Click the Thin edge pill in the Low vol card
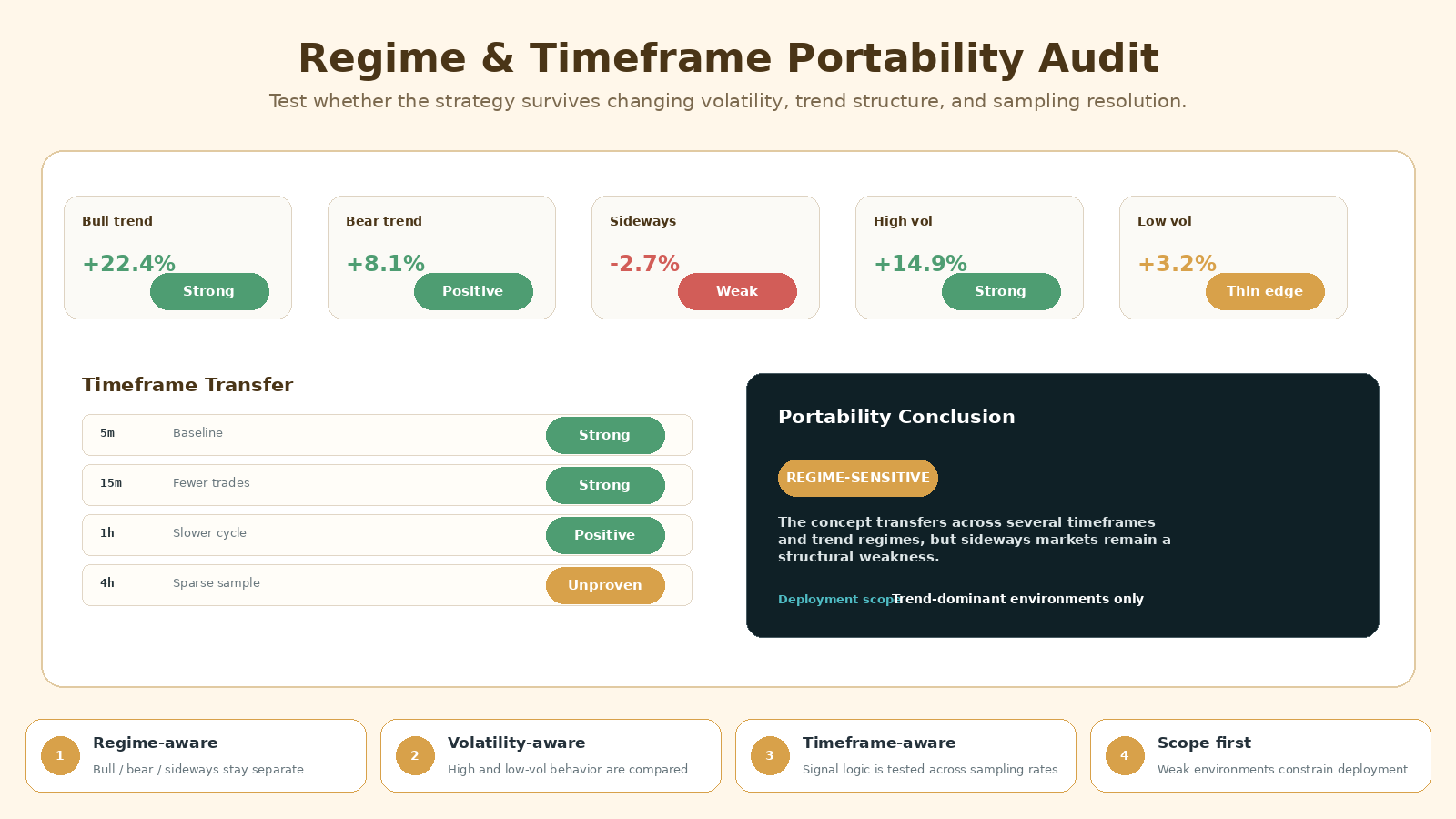Viewport: 1456px width, 819px height. [1265, 291]
